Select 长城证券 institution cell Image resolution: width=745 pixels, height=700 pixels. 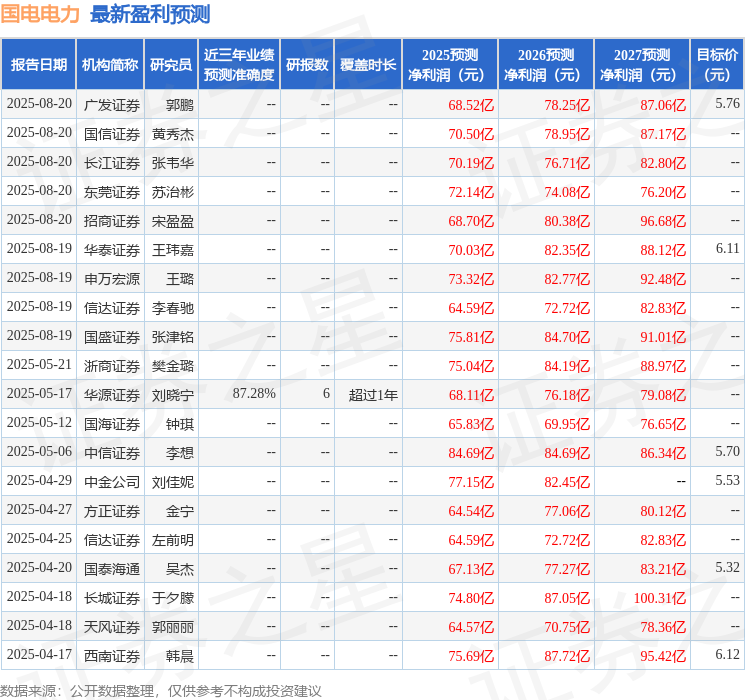[x=112, y=598]
